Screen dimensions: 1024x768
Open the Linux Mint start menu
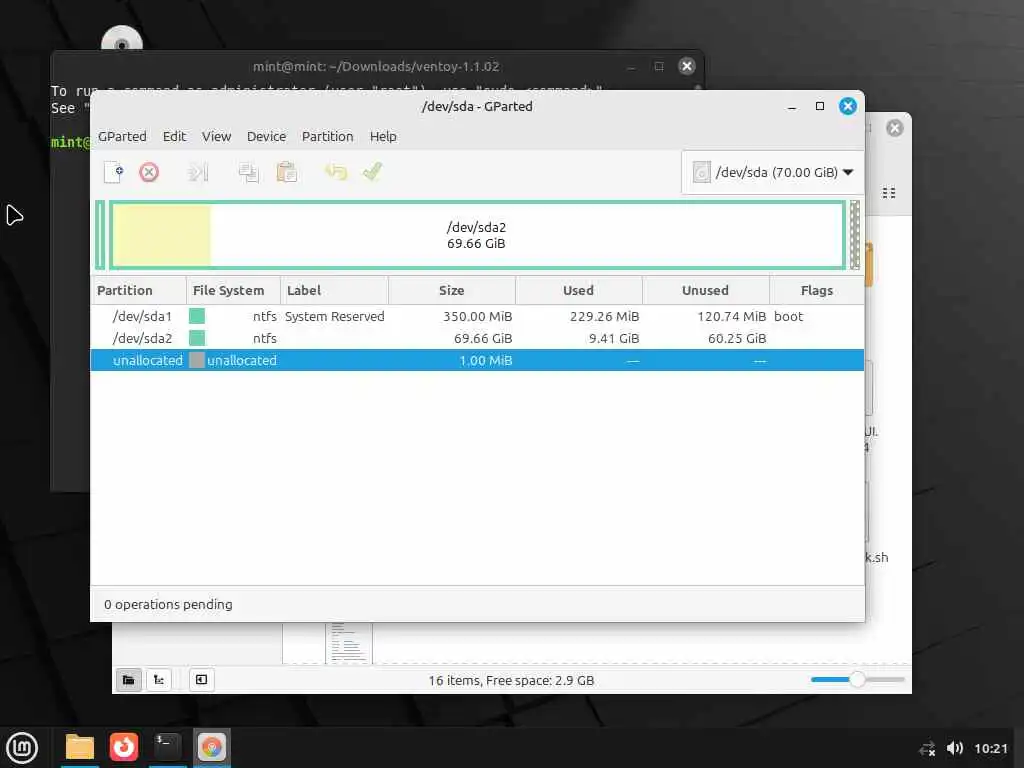(x=22, y=747)
